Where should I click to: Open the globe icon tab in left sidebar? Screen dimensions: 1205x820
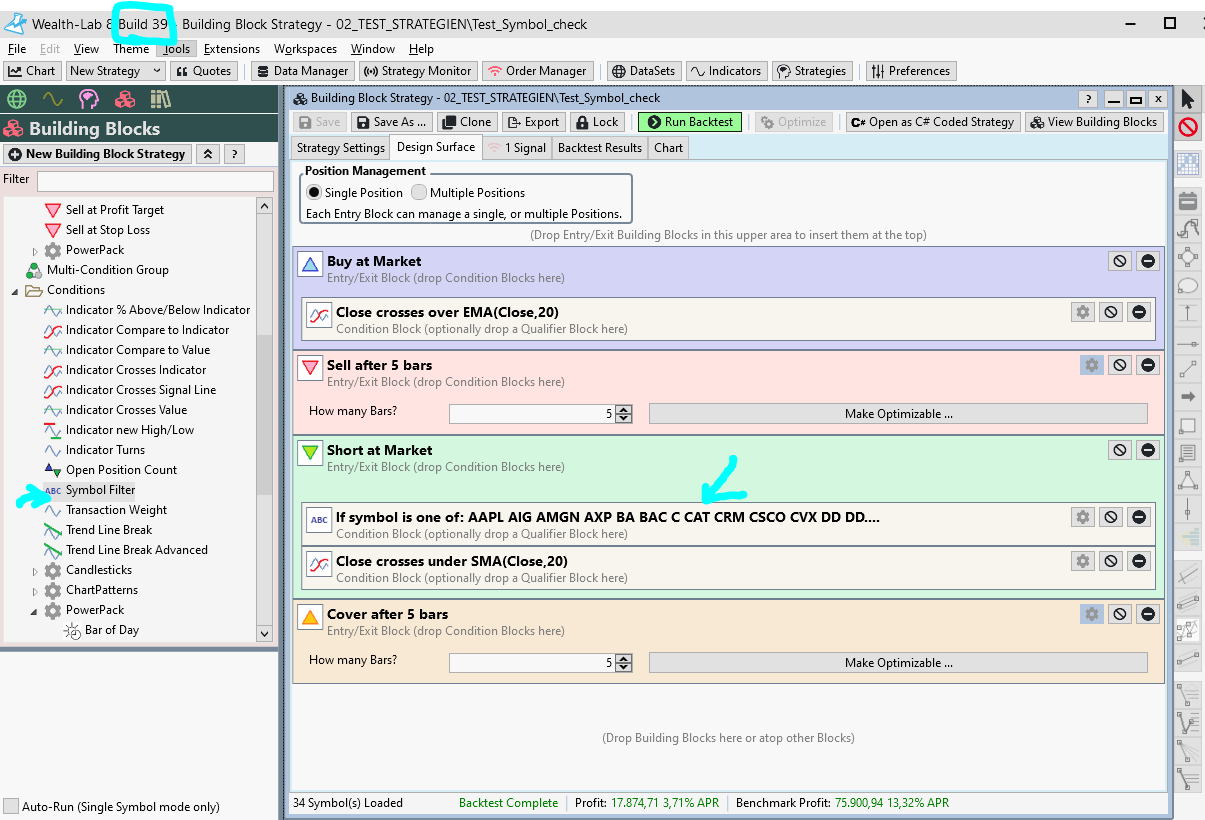[16, 99]
